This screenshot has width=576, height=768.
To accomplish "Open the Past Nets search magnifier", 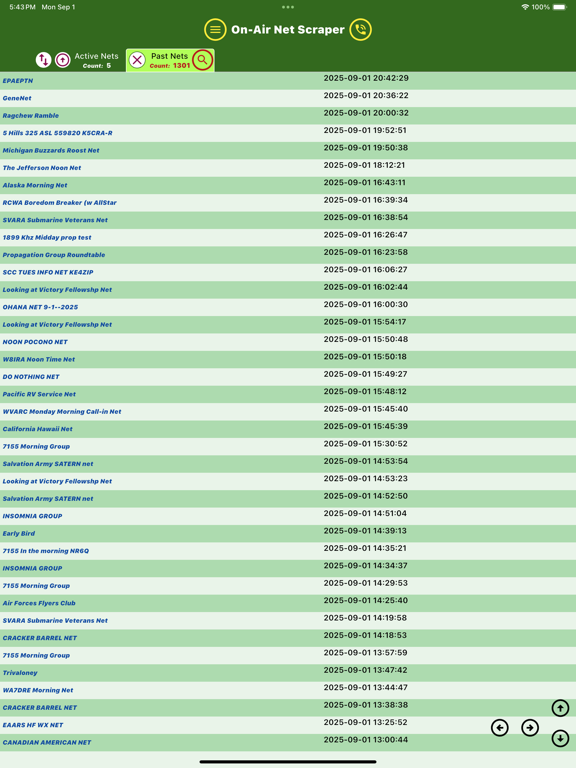I will point(202,60).
